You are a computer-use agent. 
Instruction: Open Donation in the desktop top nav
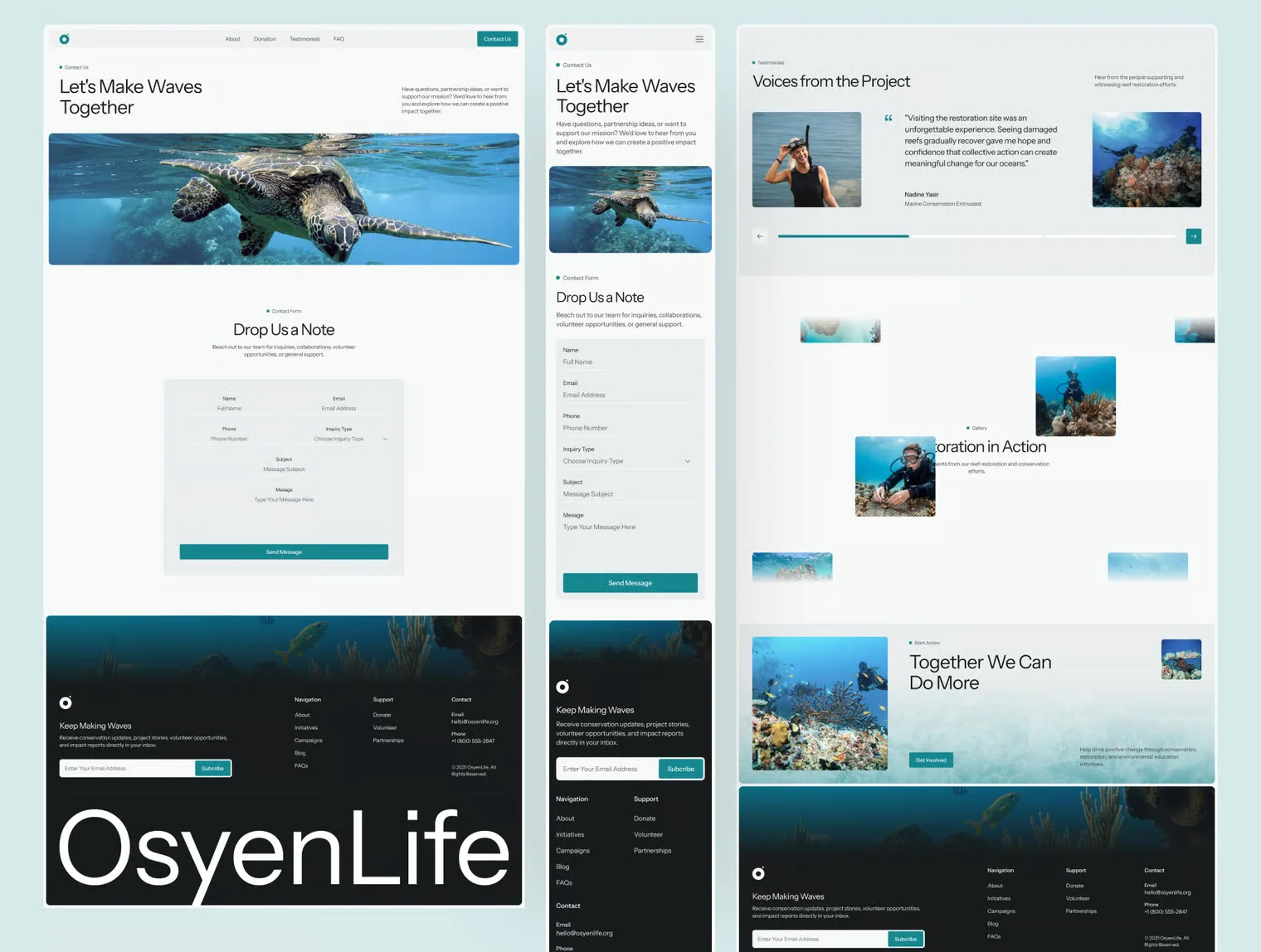(265, 39)
